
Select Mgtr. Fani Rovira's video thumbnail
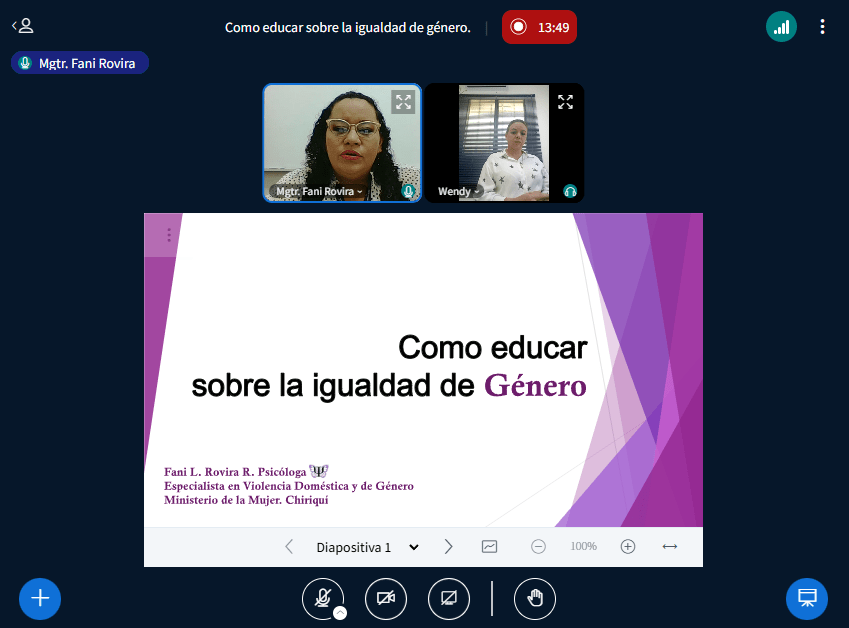pos(342,143)
